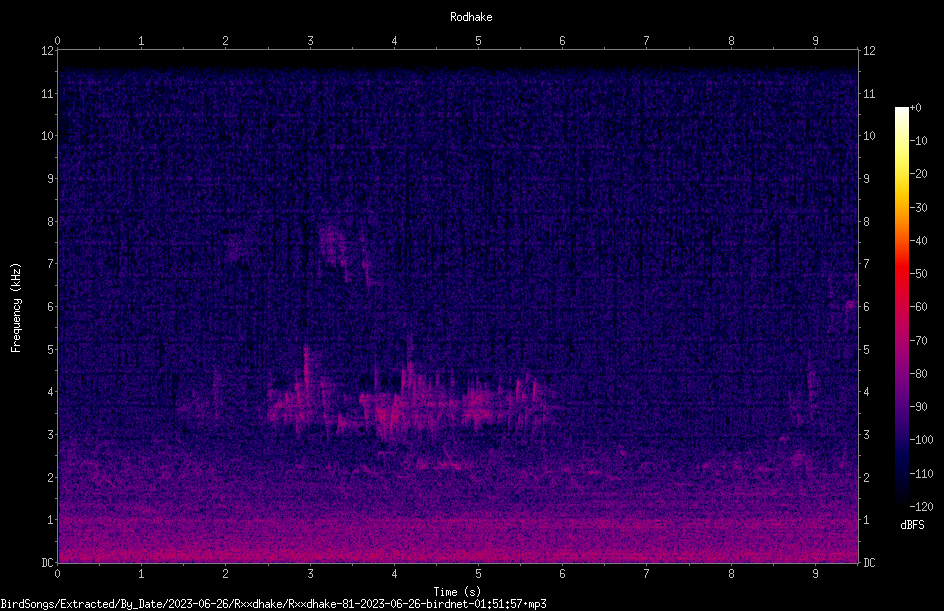Click the "8" tick on the bottom time axis
The width and height of the screenshot is (944, 611).
point(731,574)
